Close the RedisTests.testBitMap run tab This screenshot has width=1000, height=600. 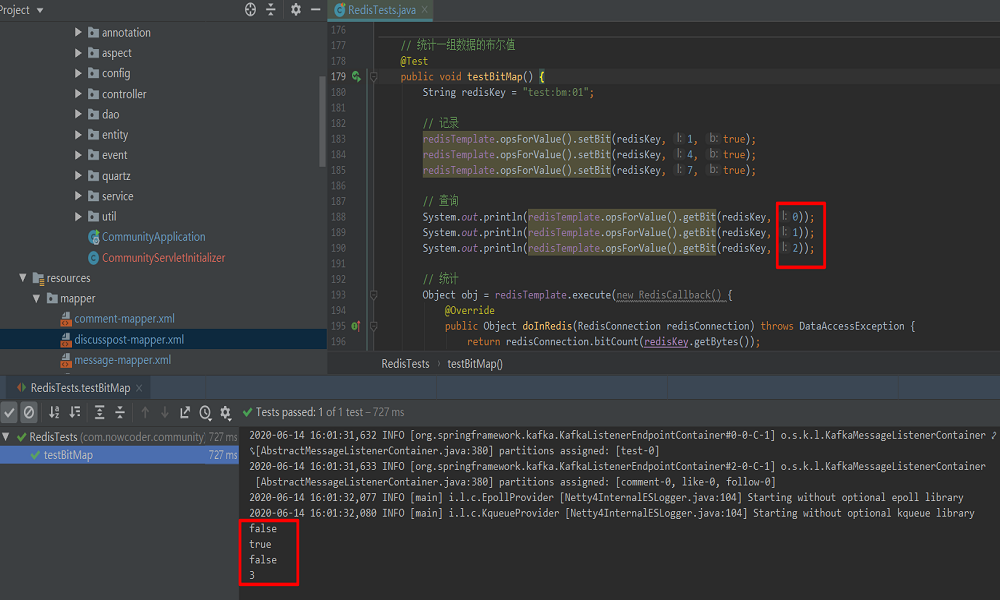(x=139, y=388)
